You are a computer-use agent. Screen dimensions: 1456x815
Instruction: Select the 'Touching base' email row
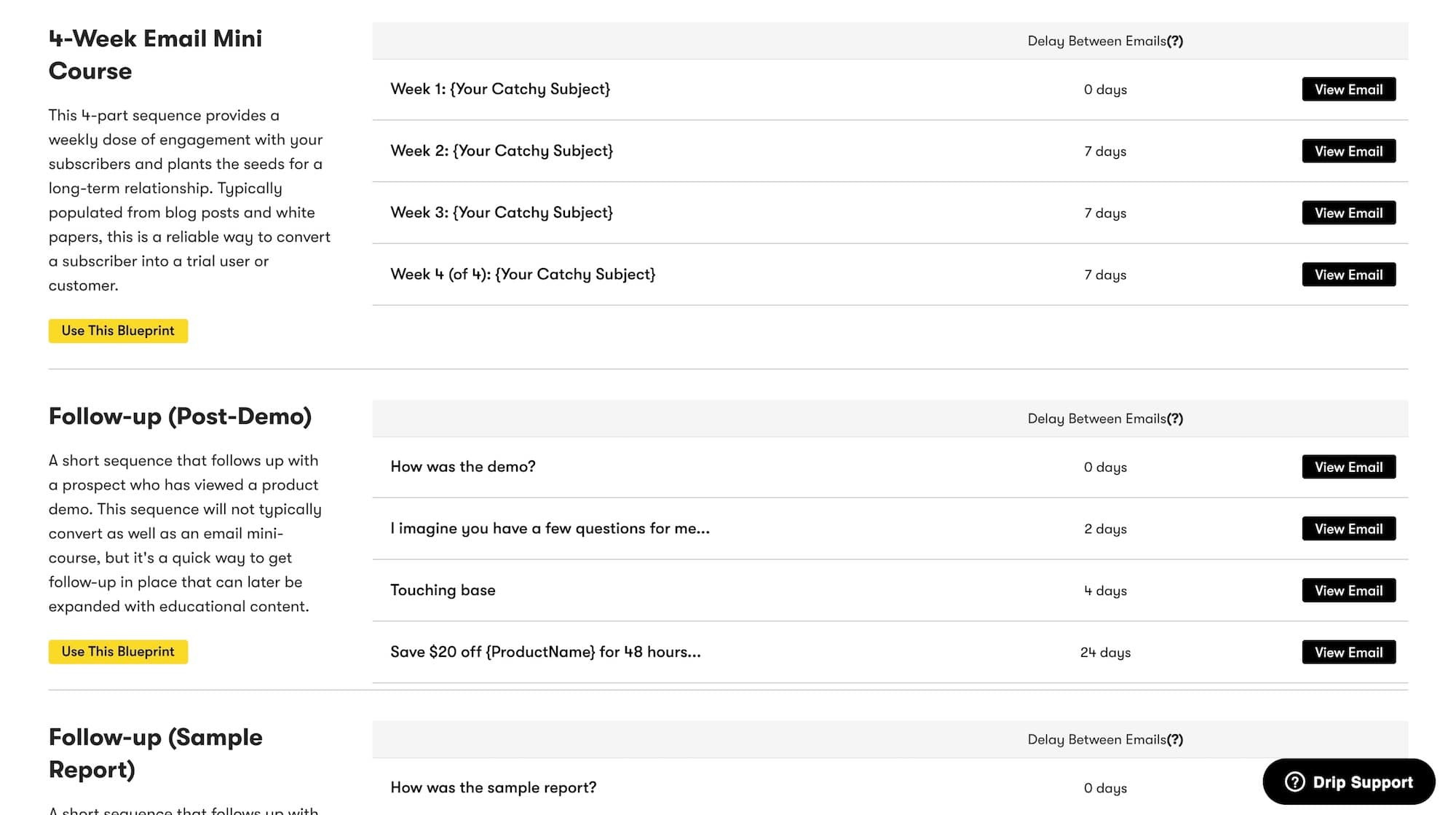pyautogui.click(x=442, y=591)
